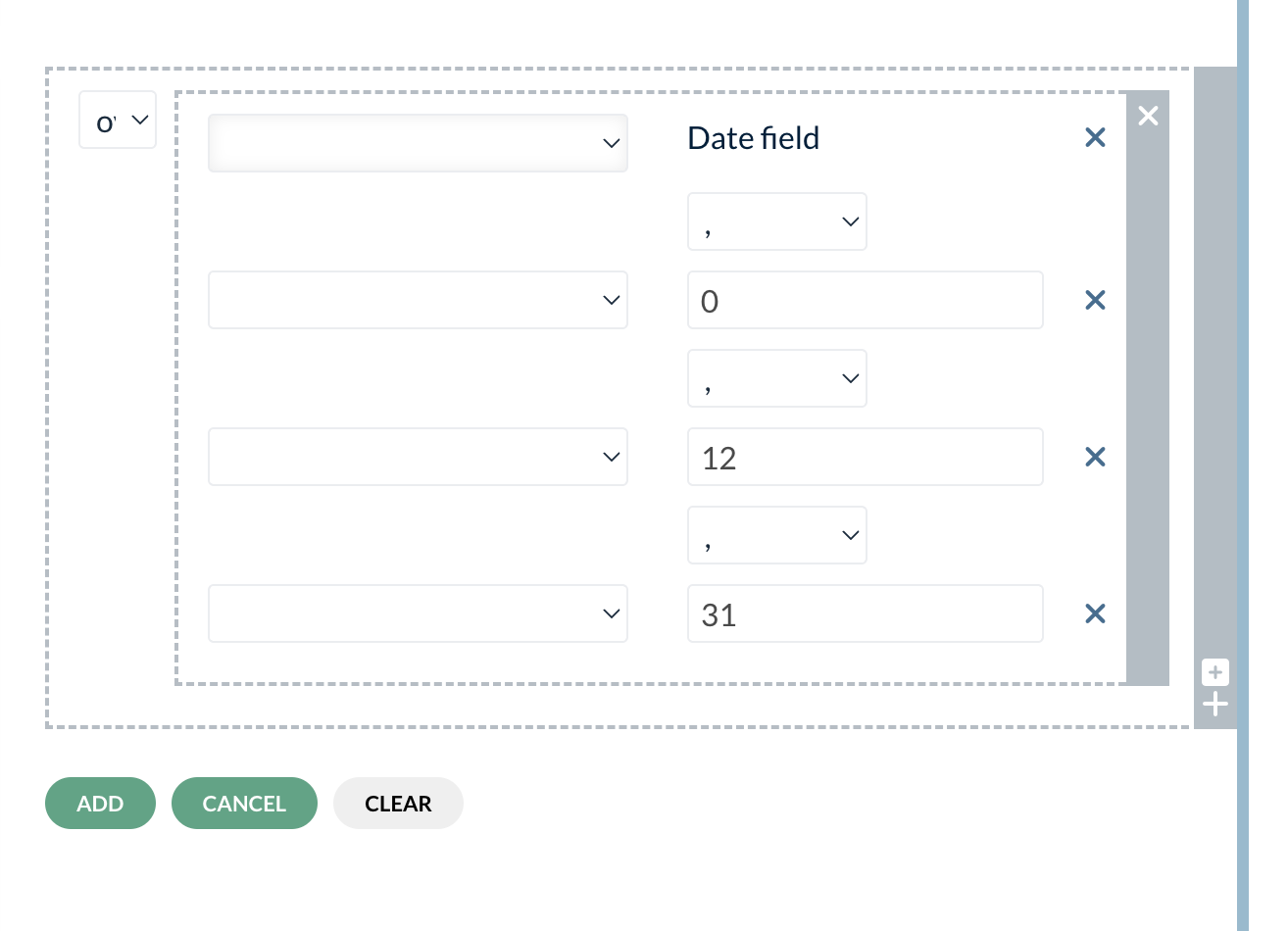Open the comma separator dropdown below Date field

(777, 221)
